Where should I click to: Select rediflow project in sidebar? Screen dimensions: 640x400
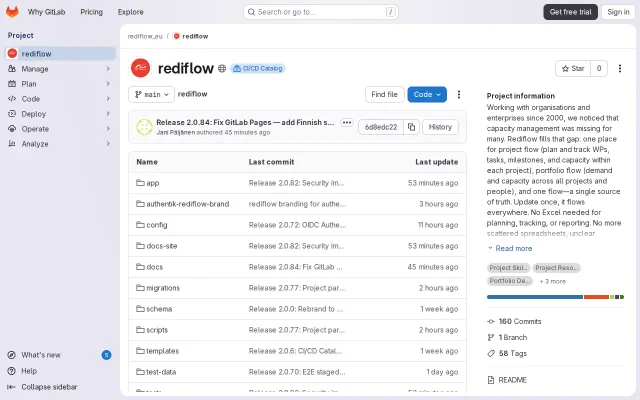pyautogui.click(x=60, y=53)
